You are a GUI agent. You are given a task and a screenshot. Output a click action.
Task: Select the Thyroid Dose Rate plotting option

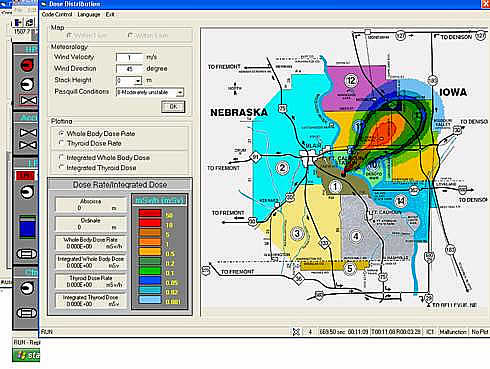tap(61, 143)
